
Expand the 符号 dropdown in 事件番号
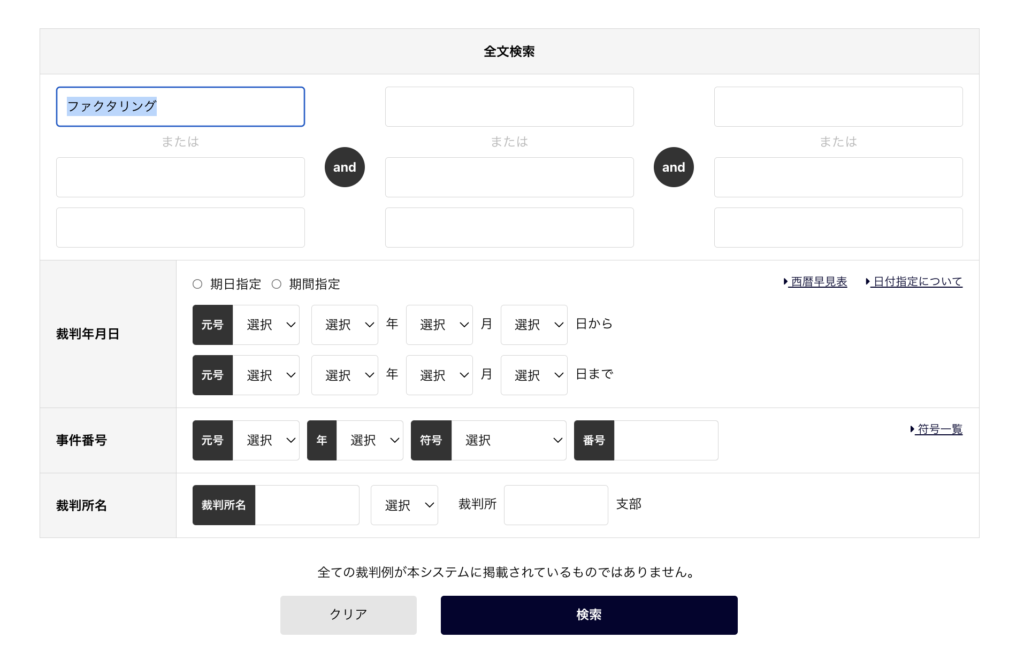coord(508,440)
